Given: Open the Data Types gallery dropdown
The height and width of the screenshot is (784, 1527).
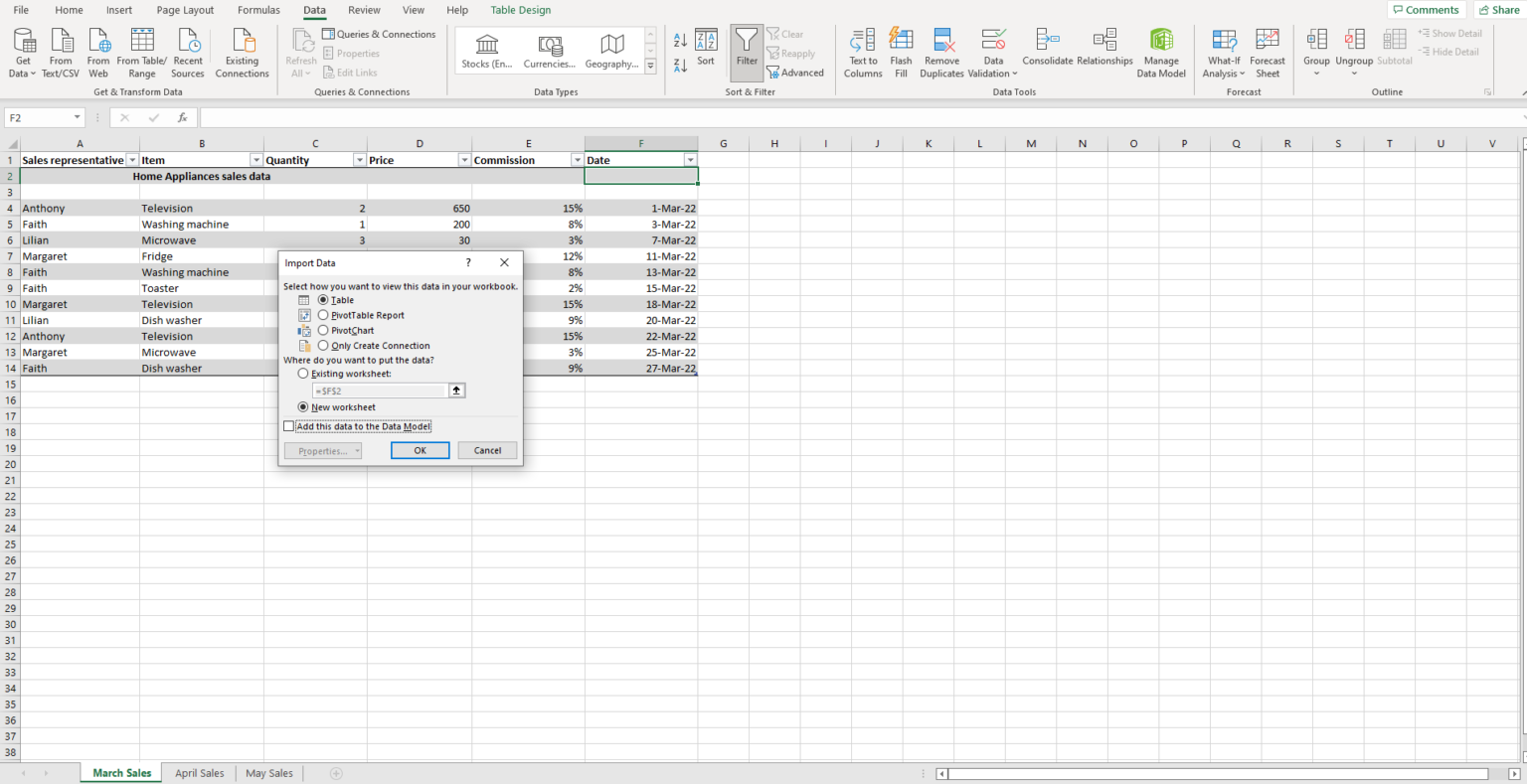Looking at the screenshot, I should pyautogui.click(x=650, y=66).
